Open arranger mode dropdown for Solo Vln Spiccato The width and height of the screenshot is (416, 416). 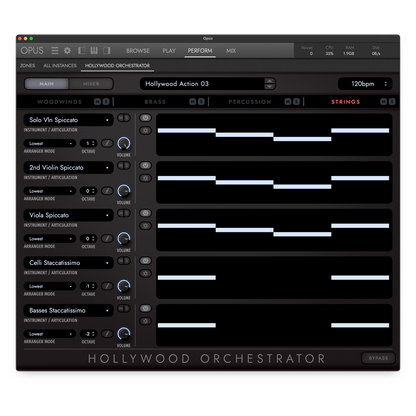50,143
